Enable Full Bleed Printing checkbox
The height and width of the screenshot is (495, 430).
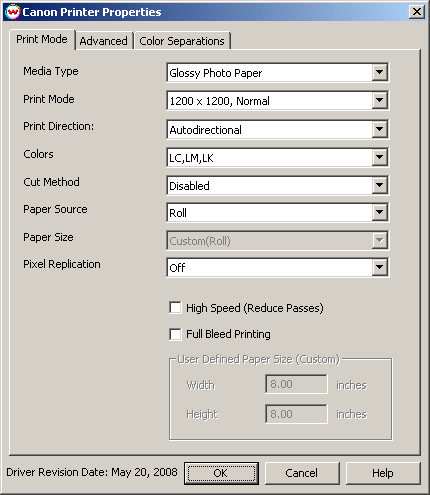point(175,334)
